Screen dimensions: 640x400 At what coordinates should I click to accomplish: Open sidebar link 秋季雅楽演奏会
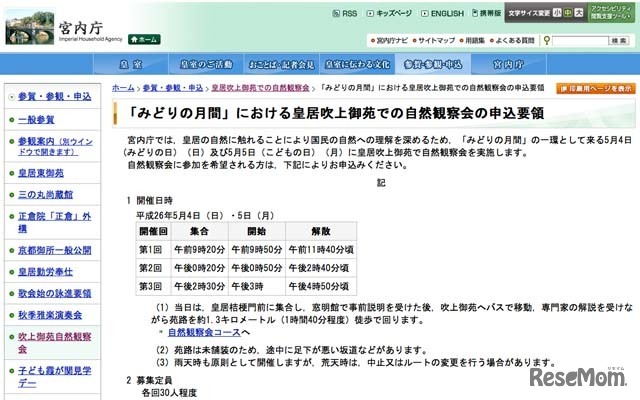(50, 315)
